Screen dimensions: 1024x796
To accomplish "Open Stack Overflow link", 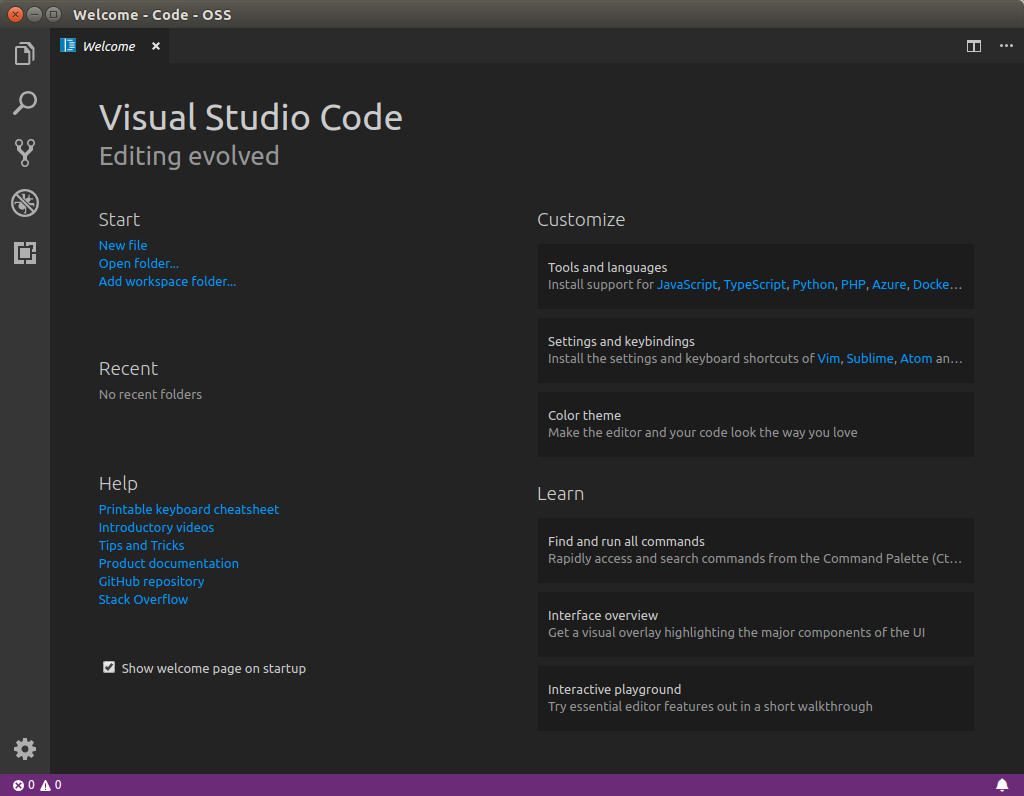I will click(143, 599).
